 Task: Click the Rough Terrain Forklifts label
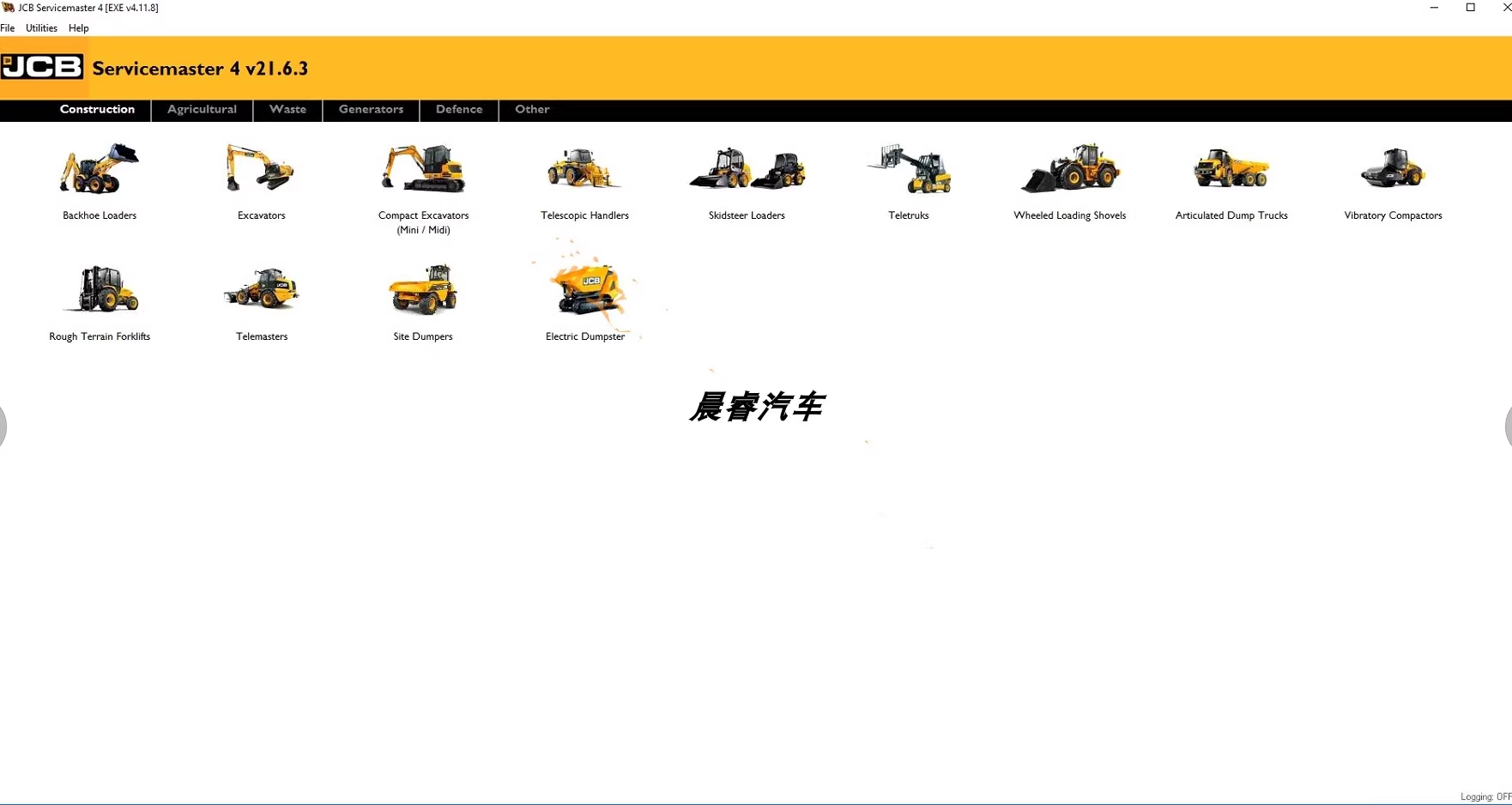[x=100, y=336]
